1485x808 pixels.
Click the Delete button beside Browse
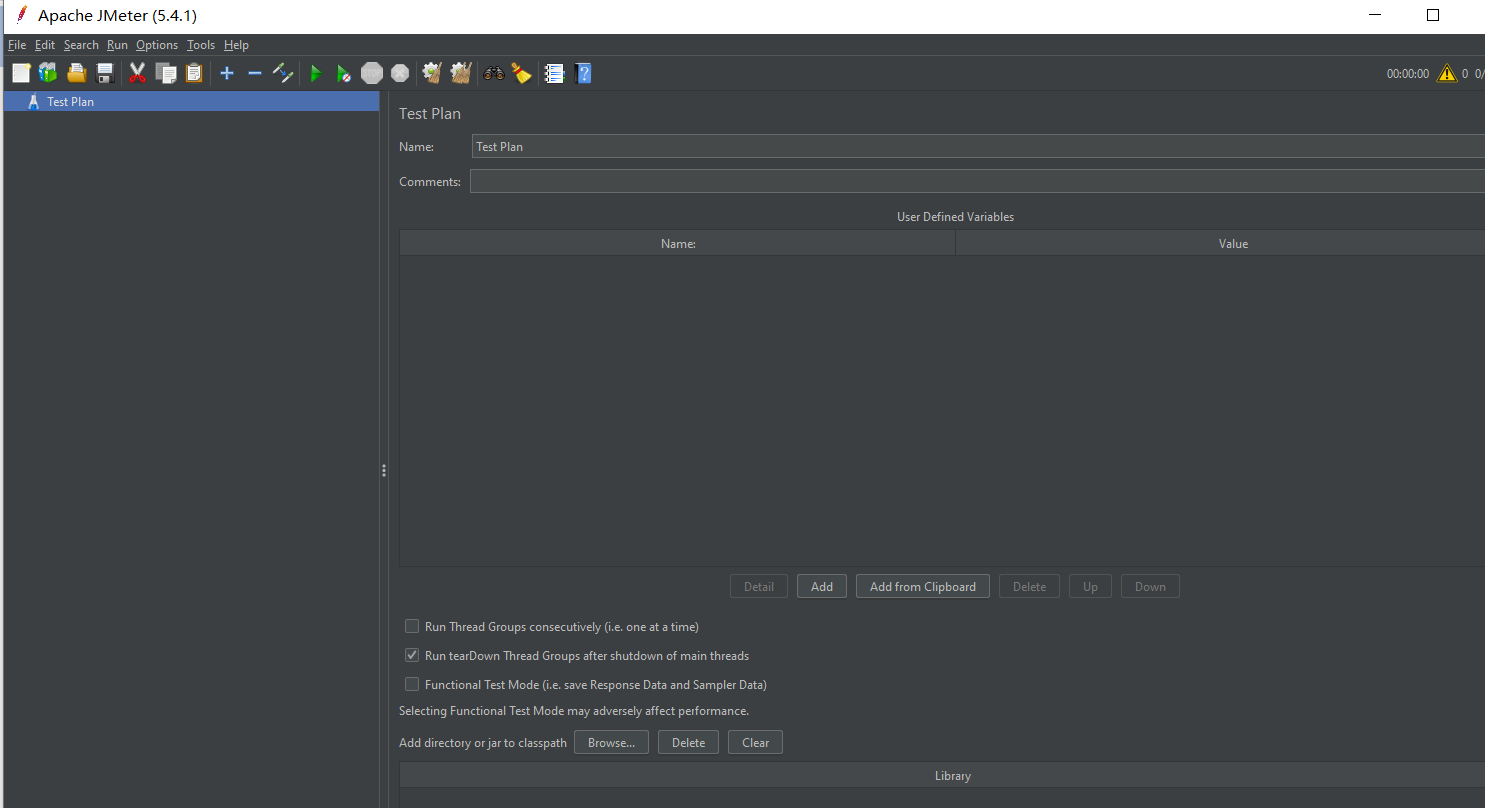coord(688,742)
